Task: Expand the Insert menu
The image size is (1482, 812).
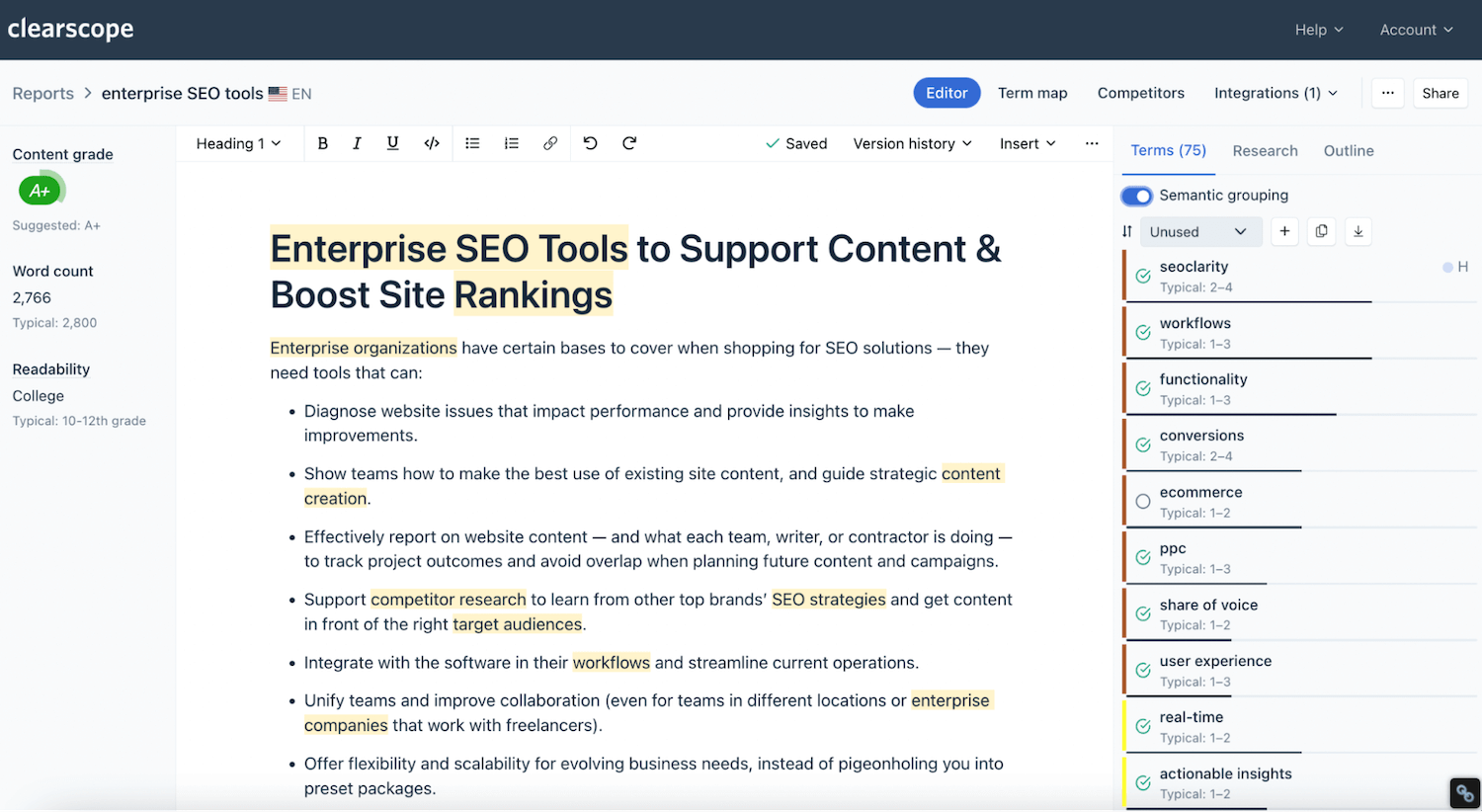Action: point(1027,143)
